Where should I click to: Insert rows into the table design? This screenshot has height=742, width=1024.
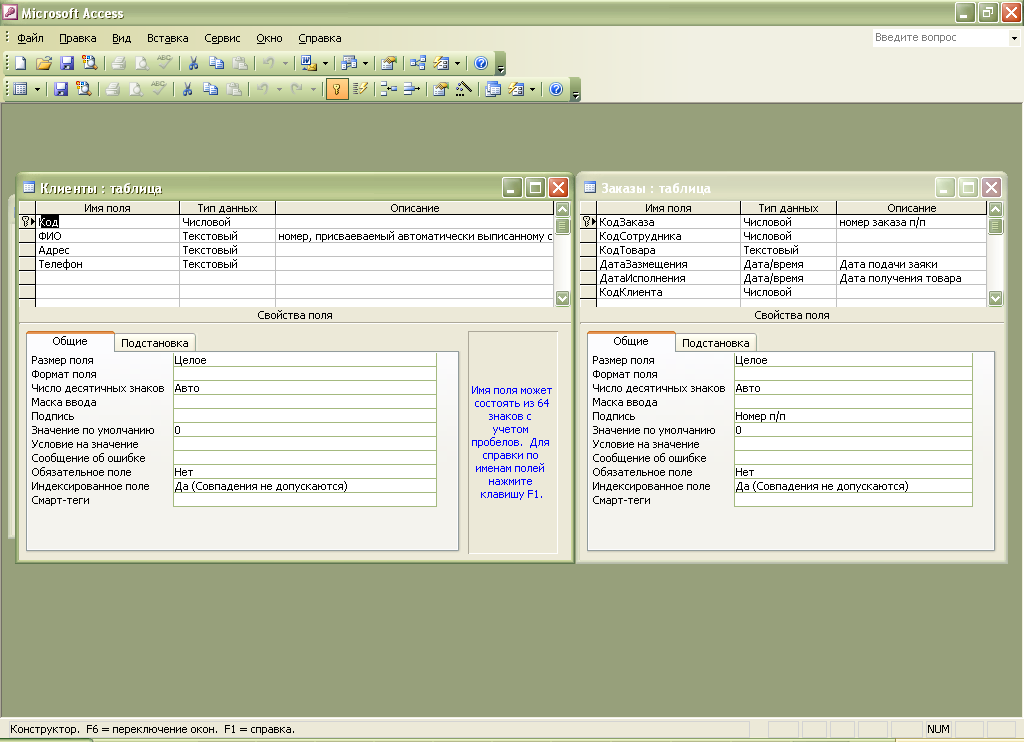click(389, 89)
